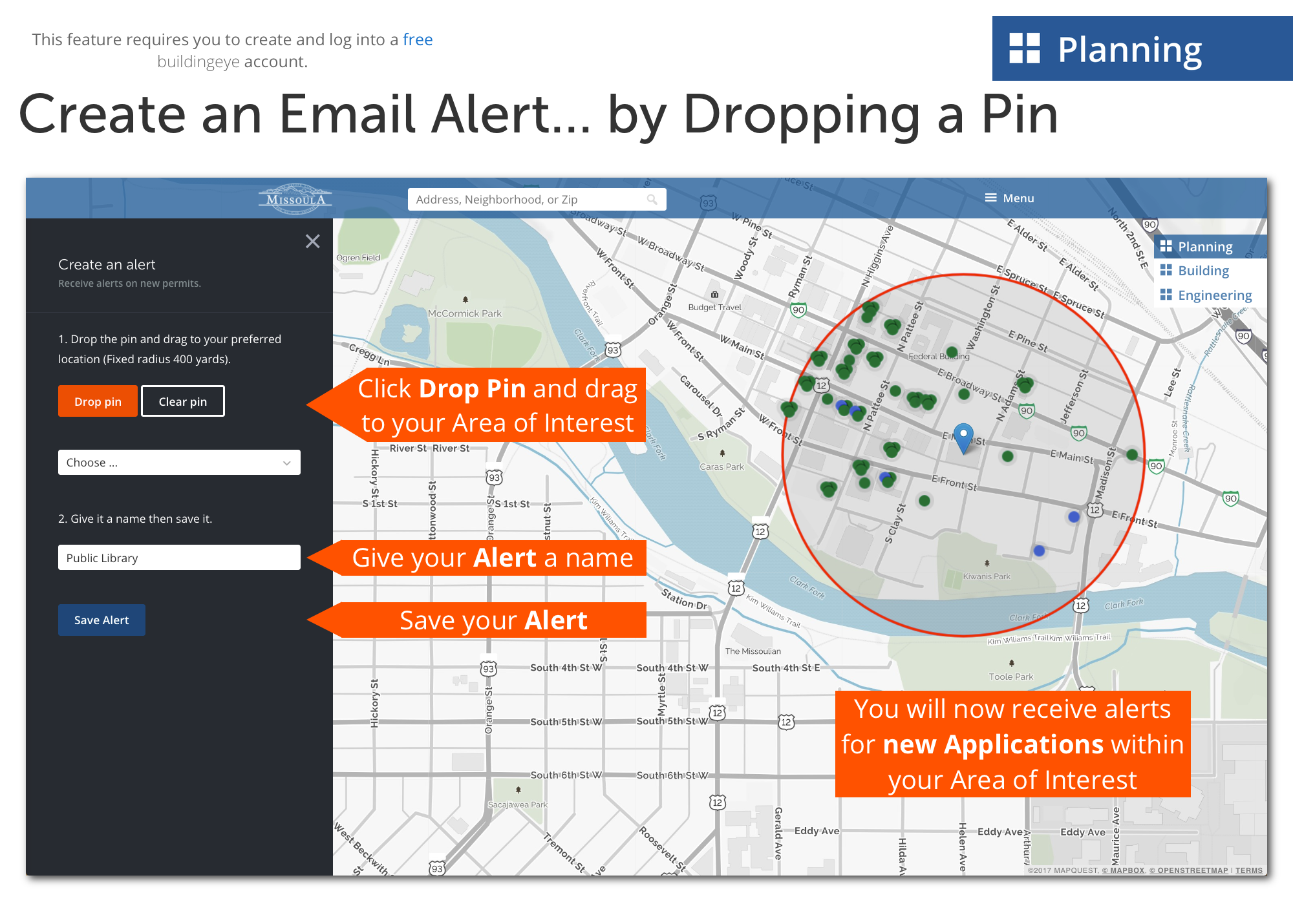Close the Create an alert panel
This screenshot has height=924, width=1293.
(313, 241)
